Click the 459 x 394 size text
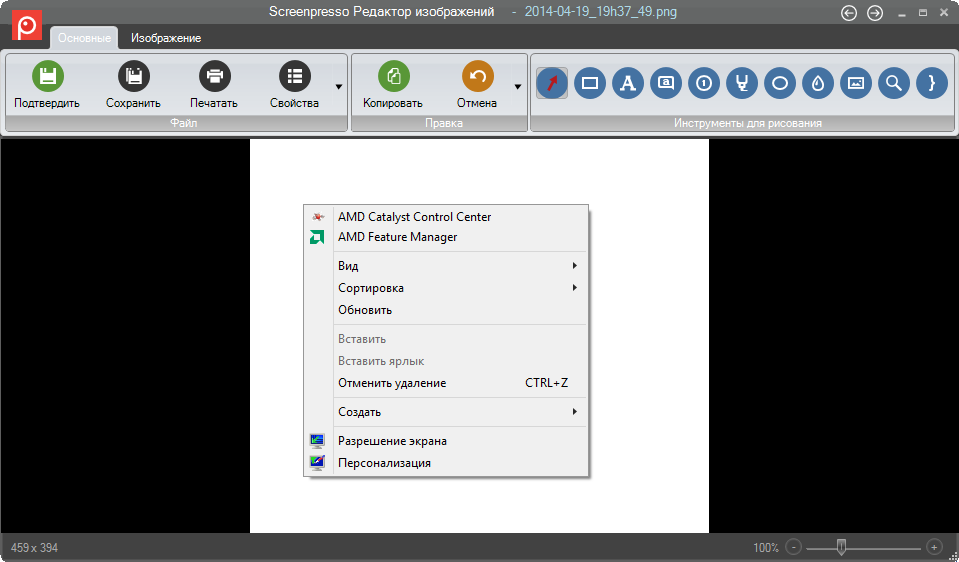Viewport: 959px width, 562px height. coord(34,548)
